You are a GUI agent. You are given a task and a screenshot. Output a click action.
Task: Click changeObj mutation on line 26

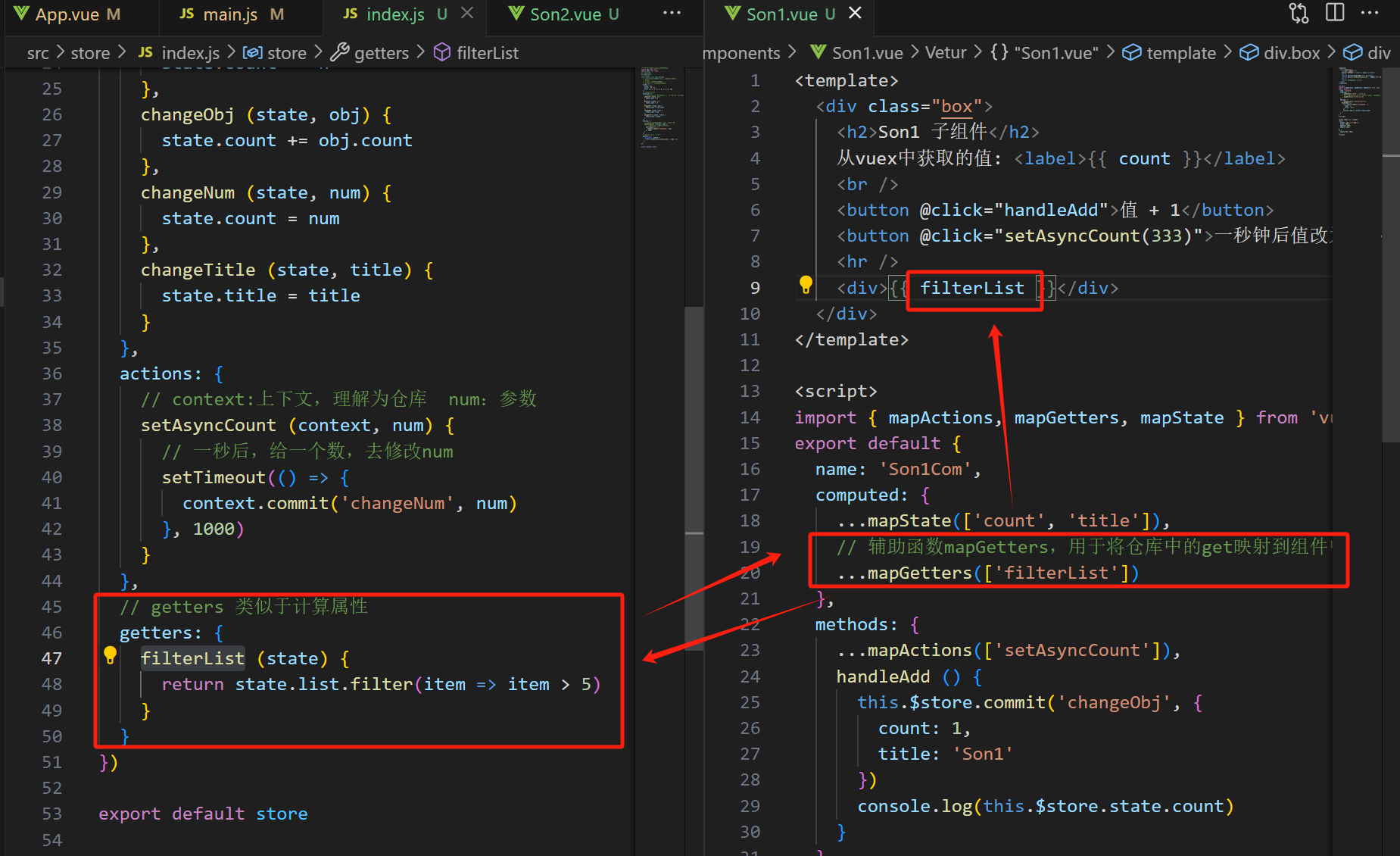[x=187, y=115]
